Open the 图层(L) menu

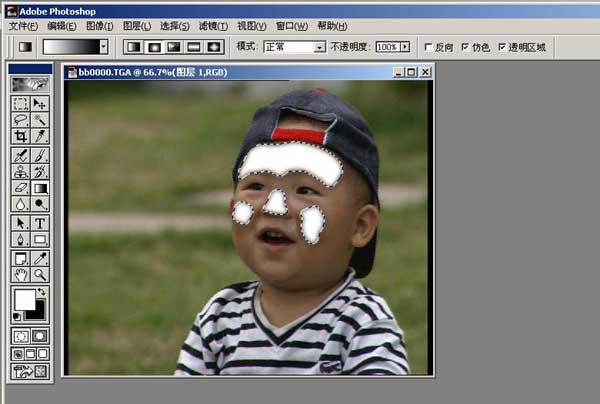(137, 26)
